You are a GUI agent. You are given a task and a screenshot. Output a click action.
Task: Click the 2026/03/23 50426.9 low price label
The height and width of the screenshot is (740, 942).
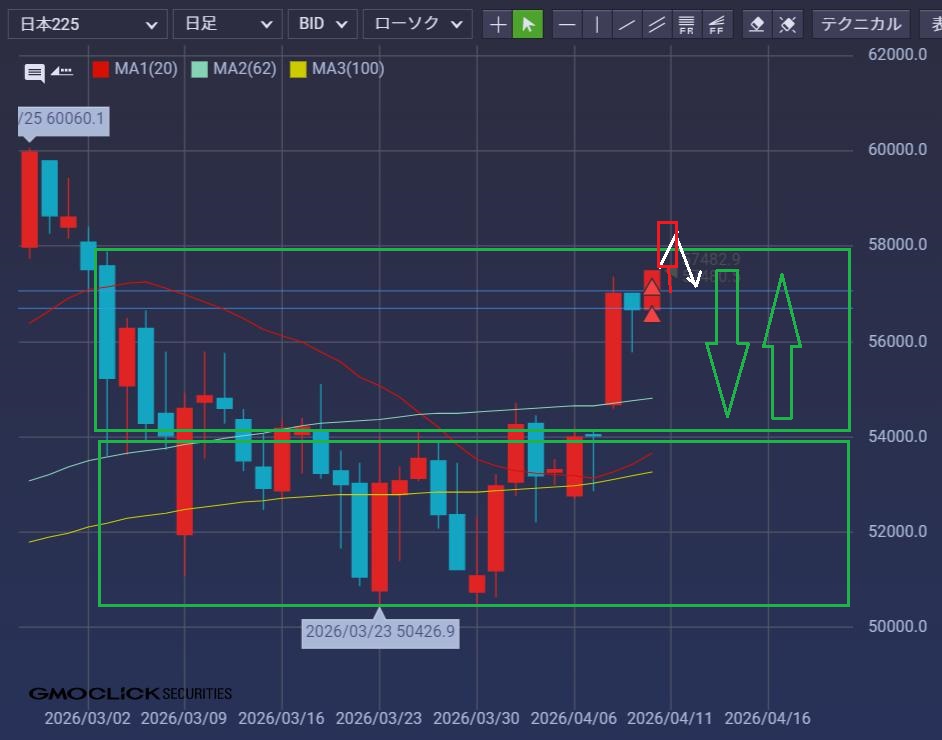coord(379,632)
